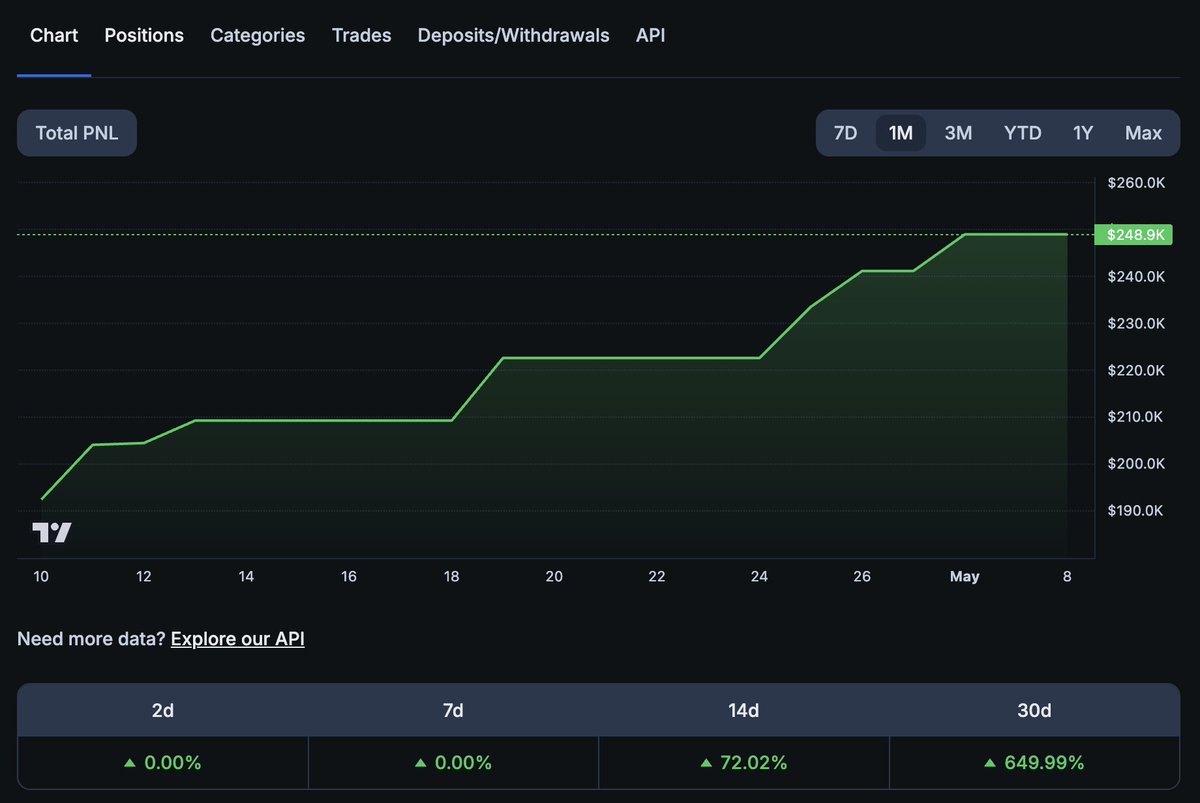1200x803 pixels.
Task: Open the Chart tab
Action: 54,36
